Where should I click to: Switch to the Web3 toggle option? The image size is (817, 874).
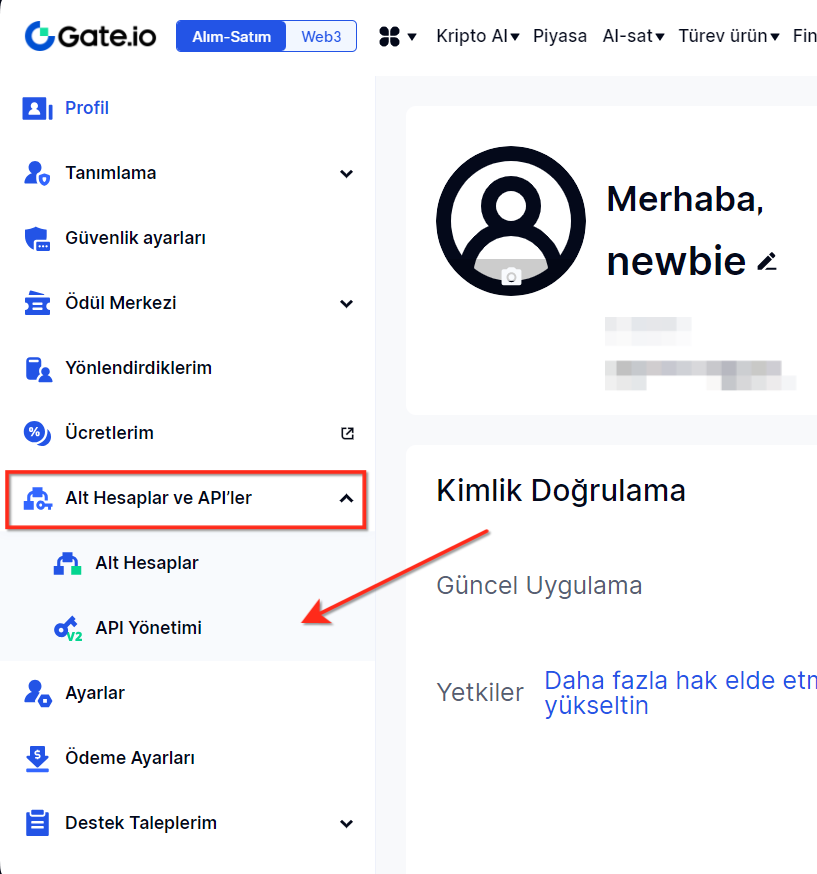pos(321,37)
